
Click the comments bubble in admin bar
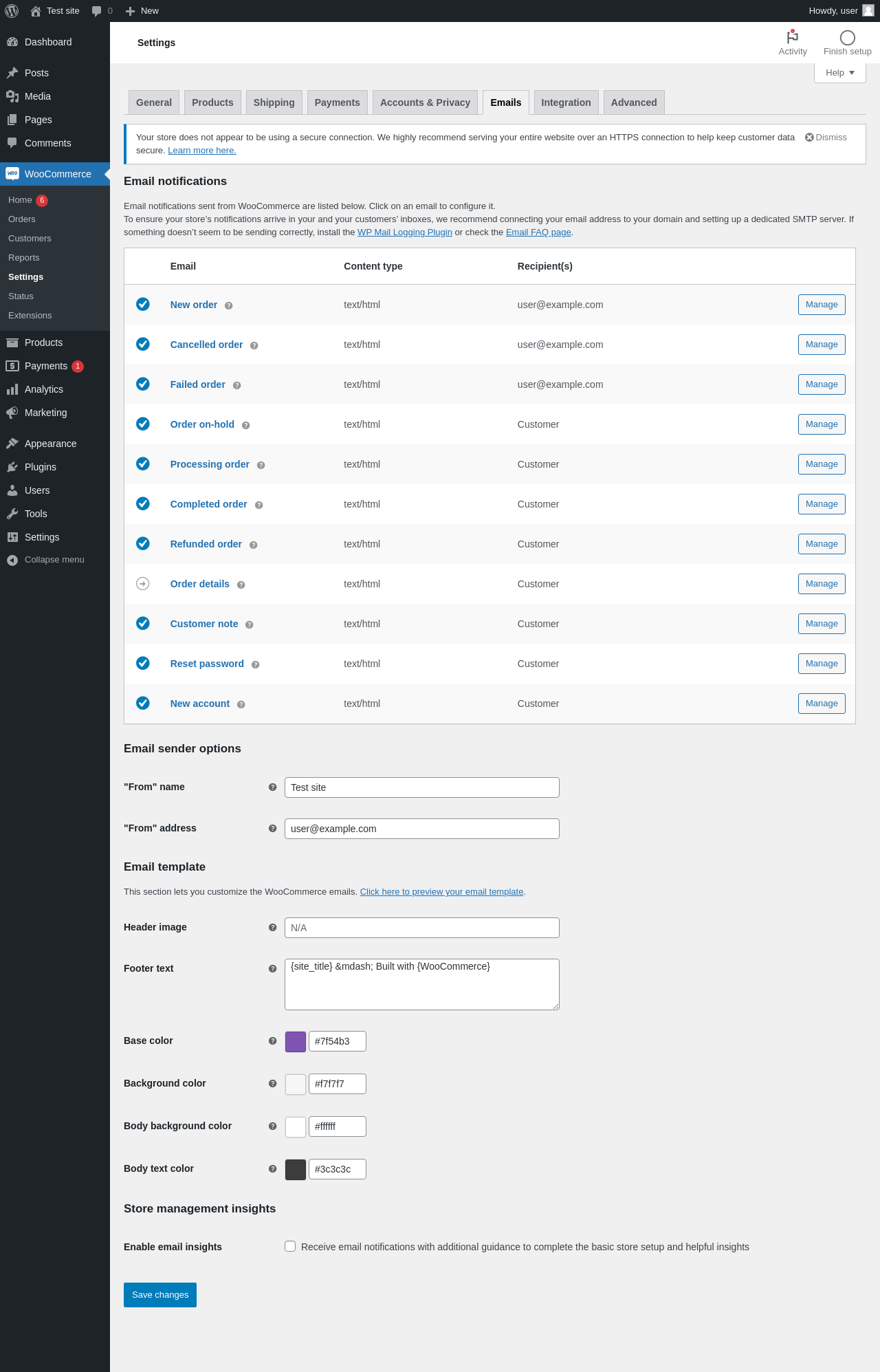pos(97,11)
